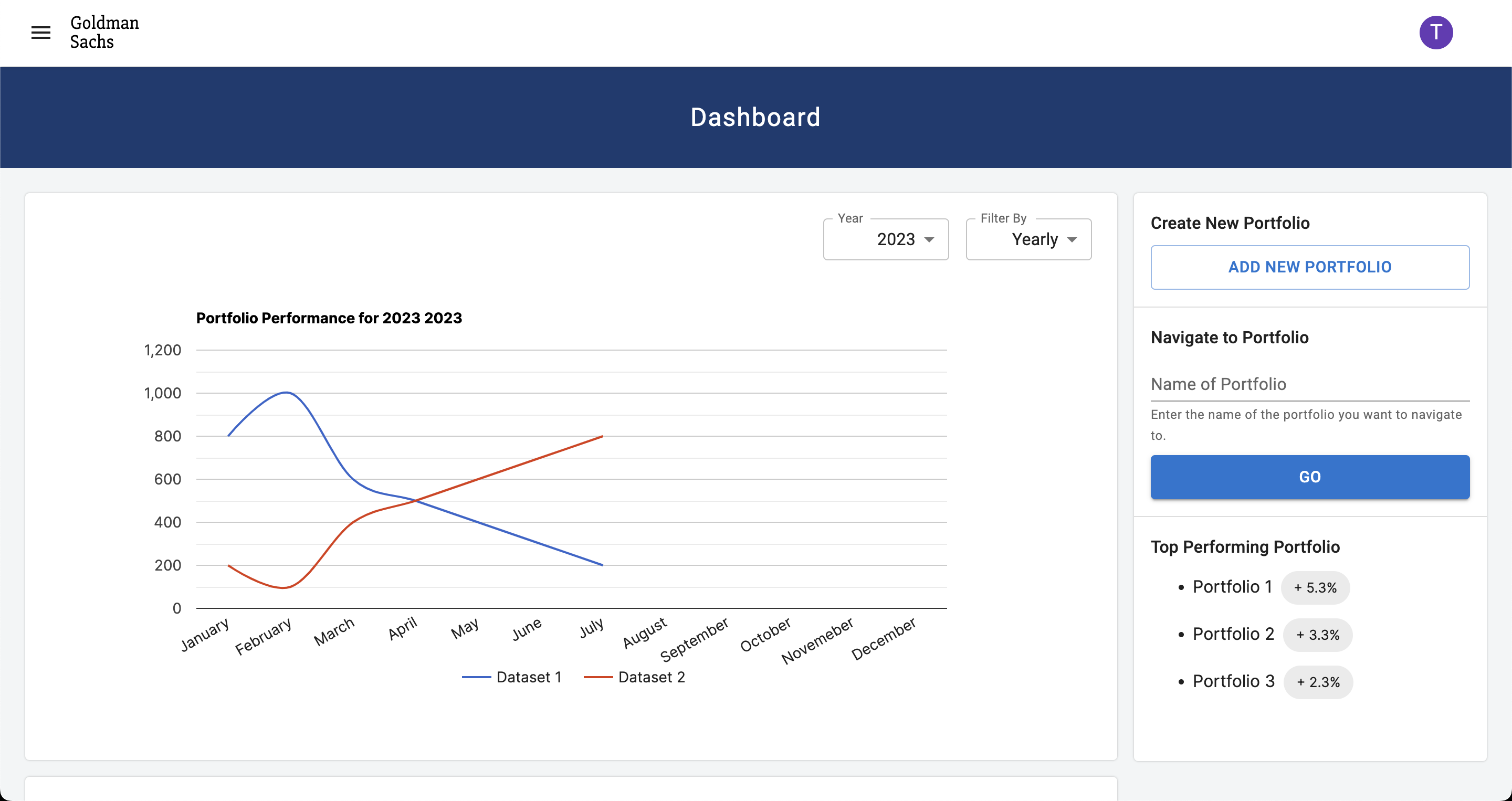Screen dimensions: 1512x801
Task: Open the sidebar menu via hamburger icon
Action: 40,32
